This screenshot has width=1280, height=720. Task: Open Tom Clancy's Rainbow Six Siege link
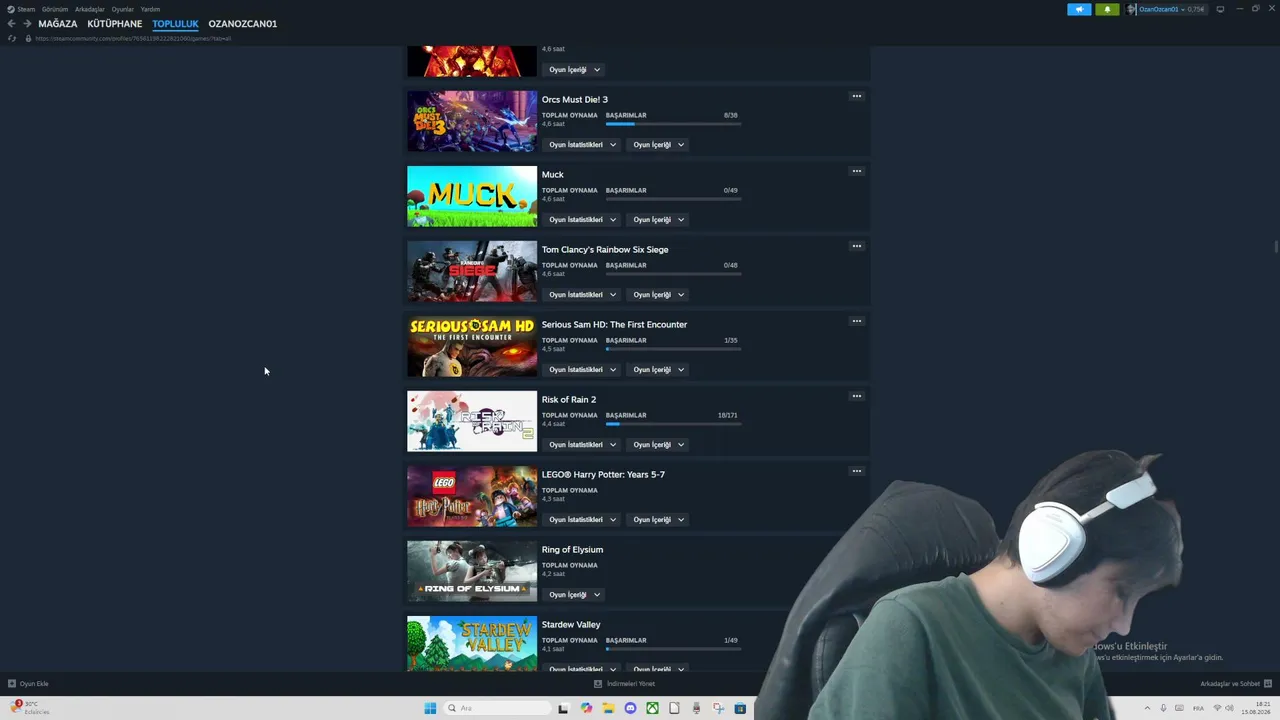pos(605,250)
